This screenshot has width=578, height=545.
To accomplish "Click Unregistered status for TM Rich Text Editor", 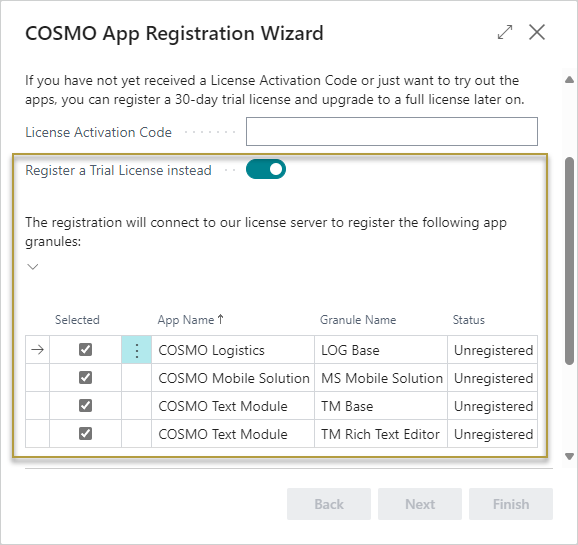I will (x=493, y=434).
